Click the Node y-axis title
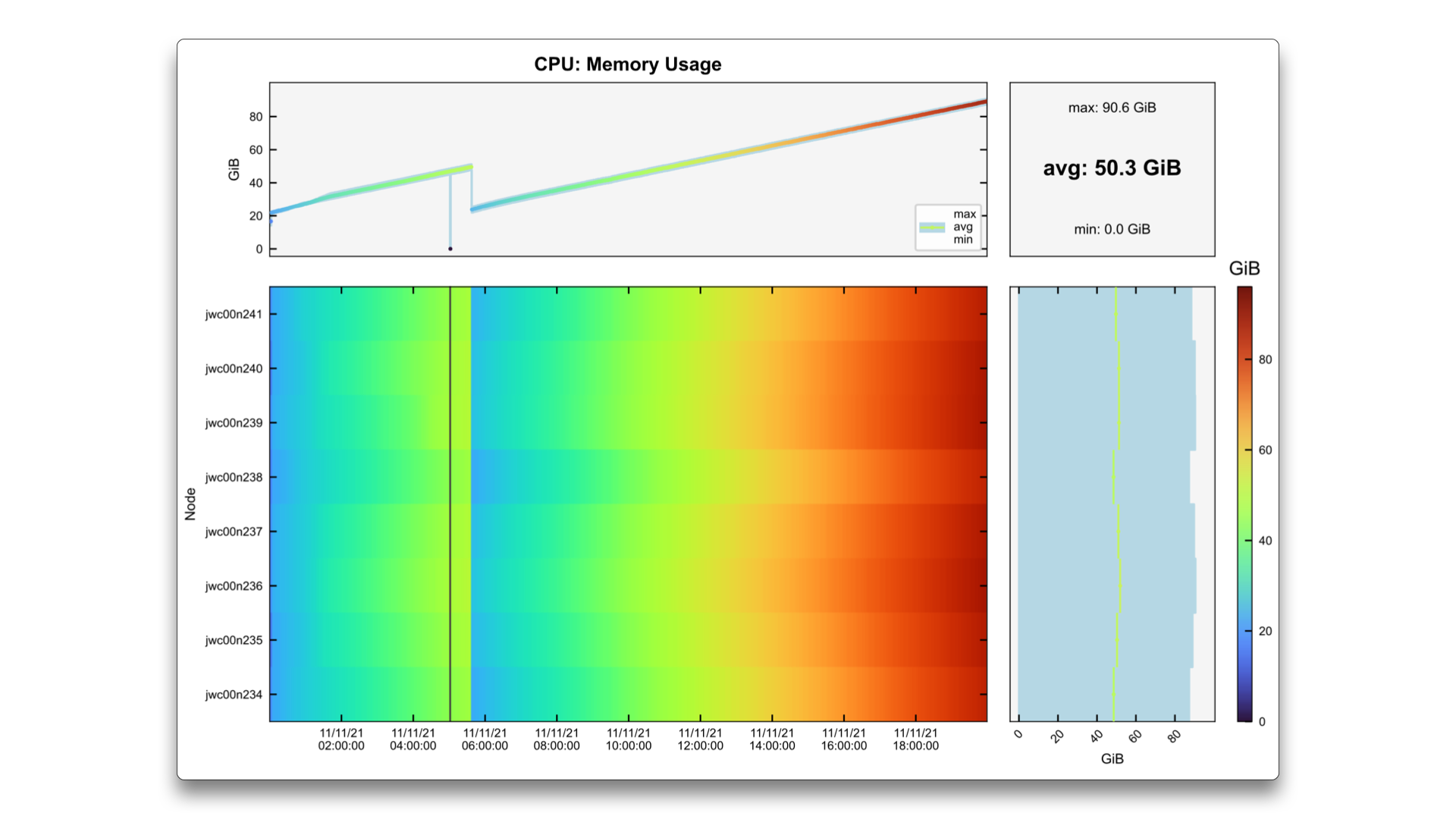Image resolution: width=1456 pixels, height=819 pixels. 190,504
